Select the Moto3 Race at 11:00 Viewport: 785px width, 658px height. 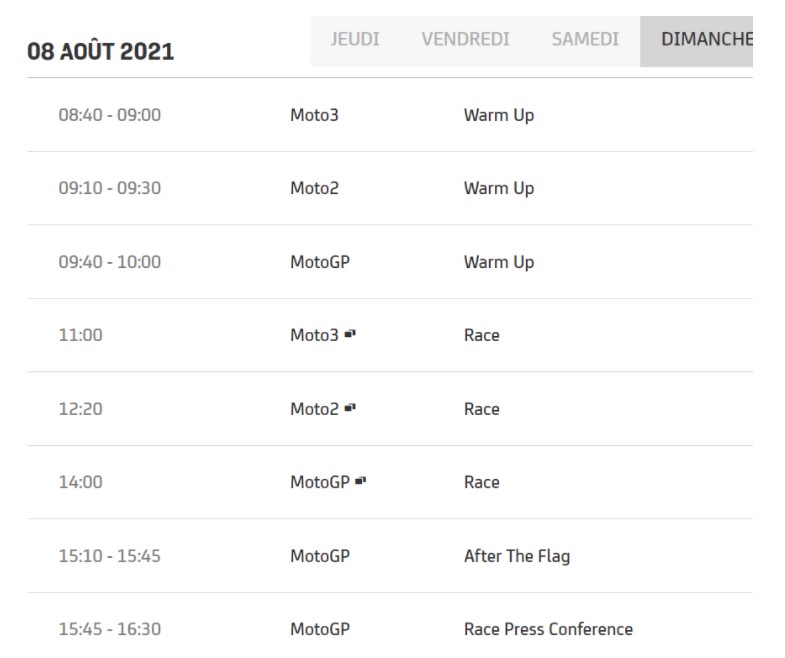pos(390,335)
